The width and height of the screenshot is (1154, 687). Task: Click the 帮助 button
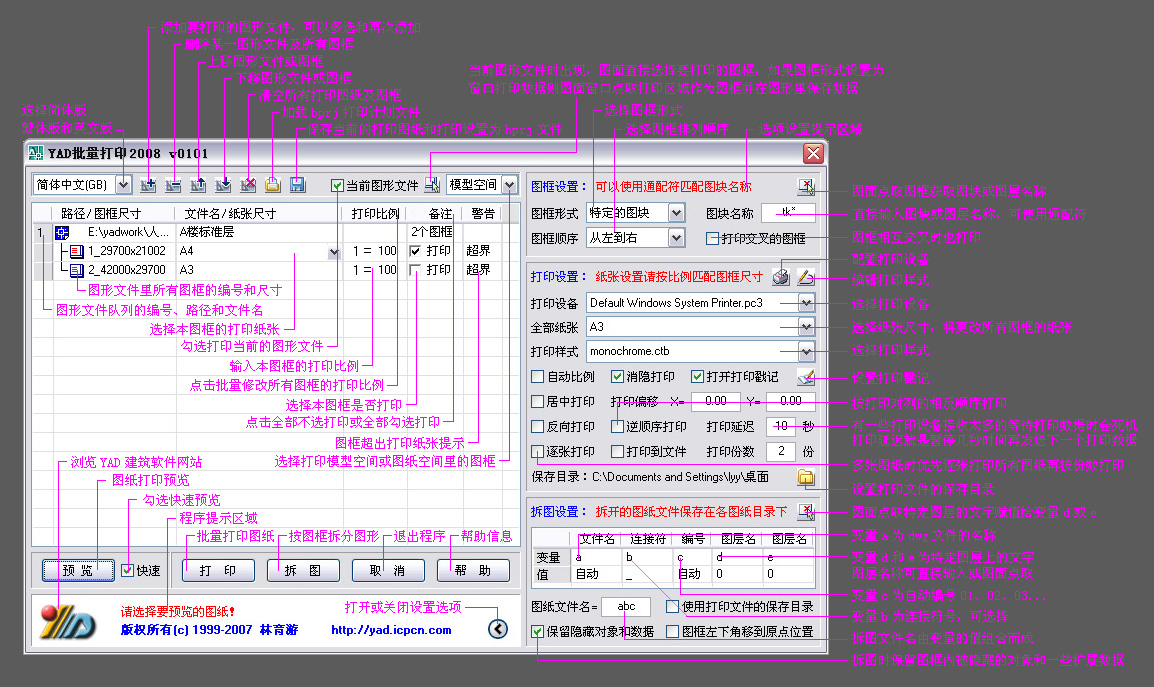pos(472,571)
